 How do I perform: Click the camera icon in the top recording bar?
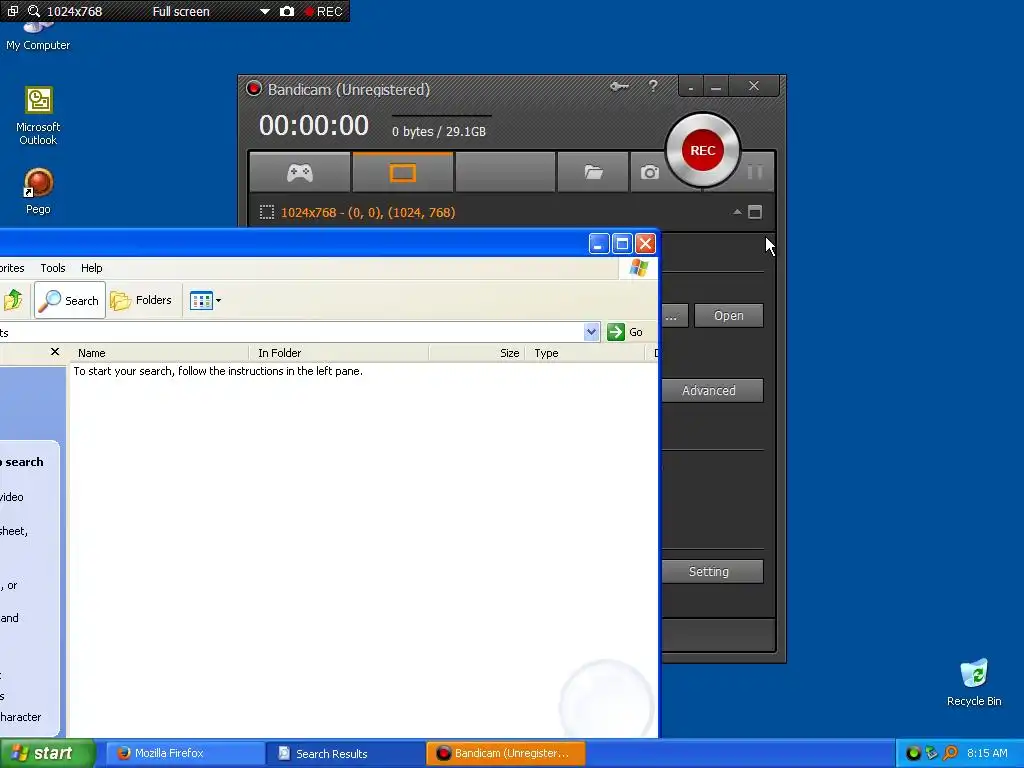pos(287,11)
